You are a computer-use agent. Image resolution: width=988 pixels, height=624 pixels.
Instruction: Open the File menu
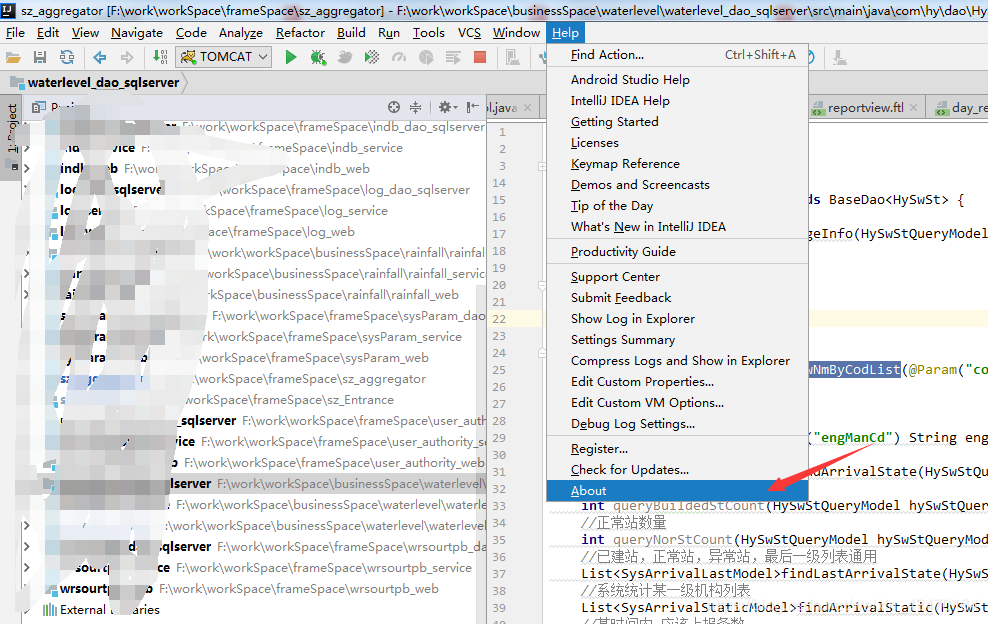(x=15, y=33)
